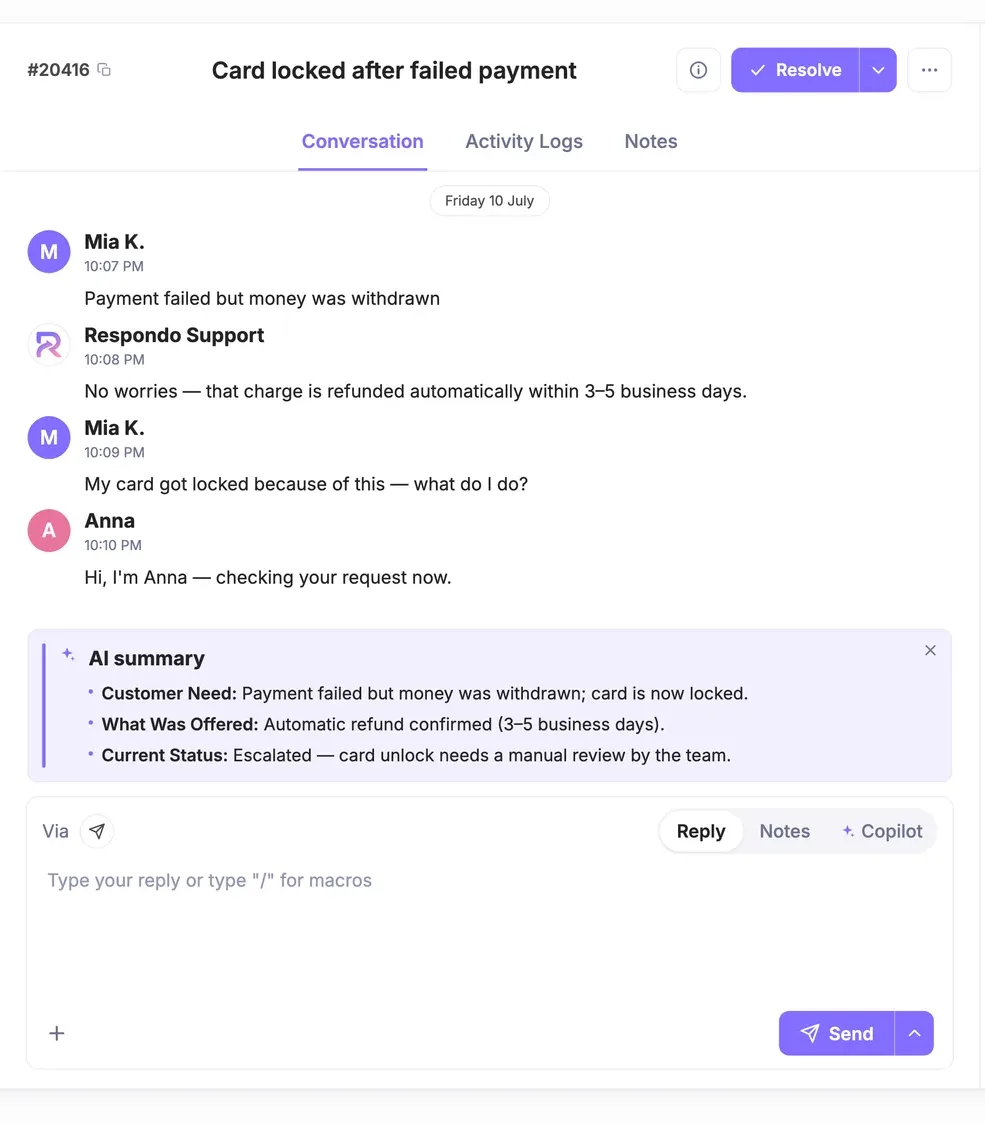Resolve the ticket
The image size is (985, 1125).
(x=795, y=70)
